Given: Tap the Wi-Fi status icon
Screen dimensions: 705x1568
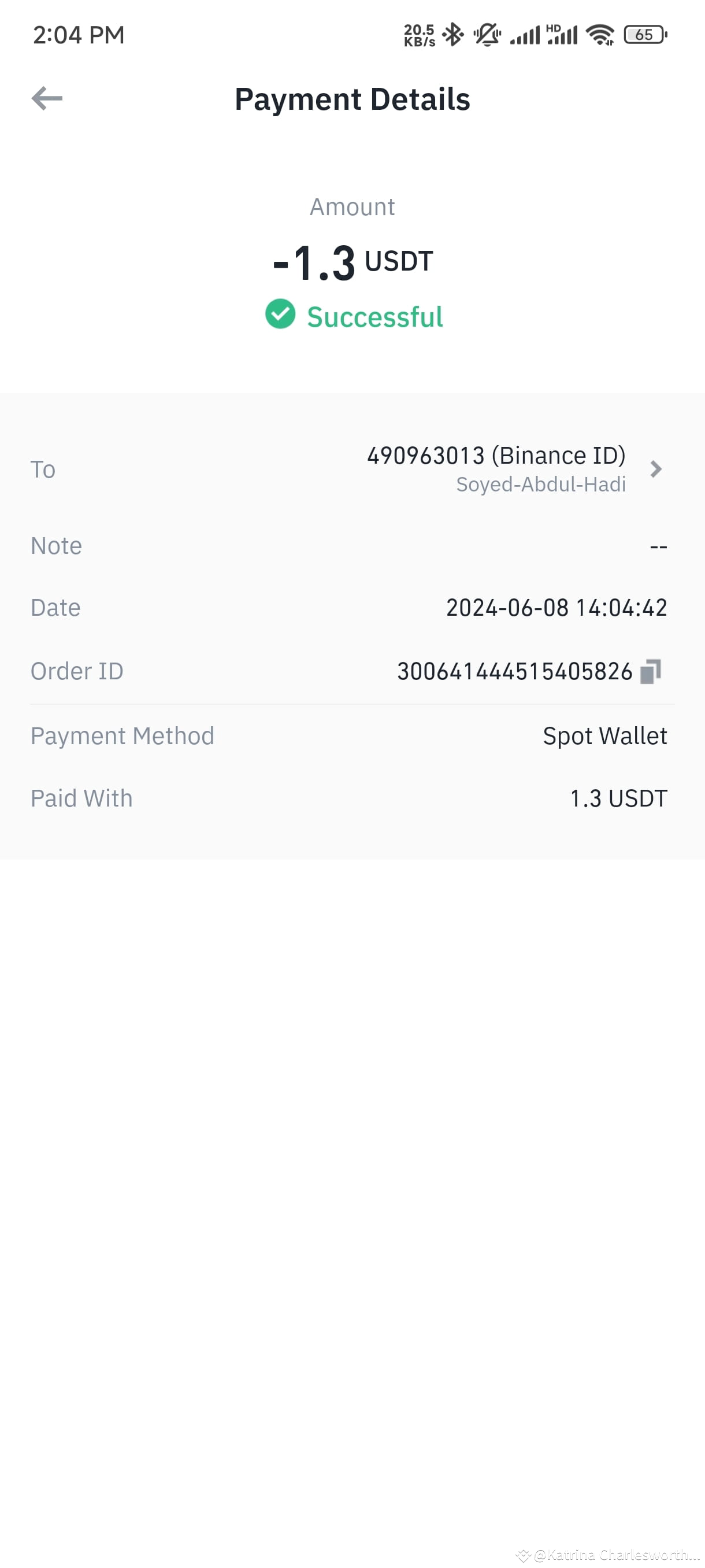Looking at the screenshot, I should pyautogui.click(x=600, y=35).
